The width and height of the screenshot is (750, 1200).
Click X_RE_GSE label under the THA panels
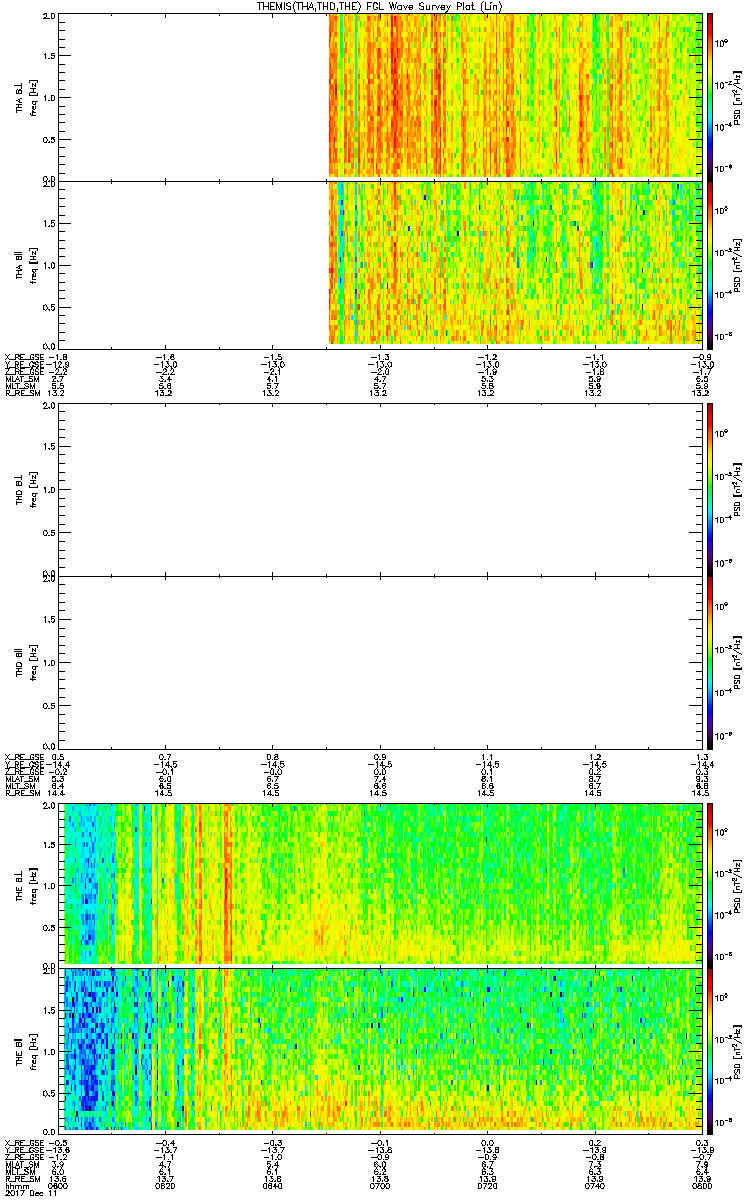[22, 357]
